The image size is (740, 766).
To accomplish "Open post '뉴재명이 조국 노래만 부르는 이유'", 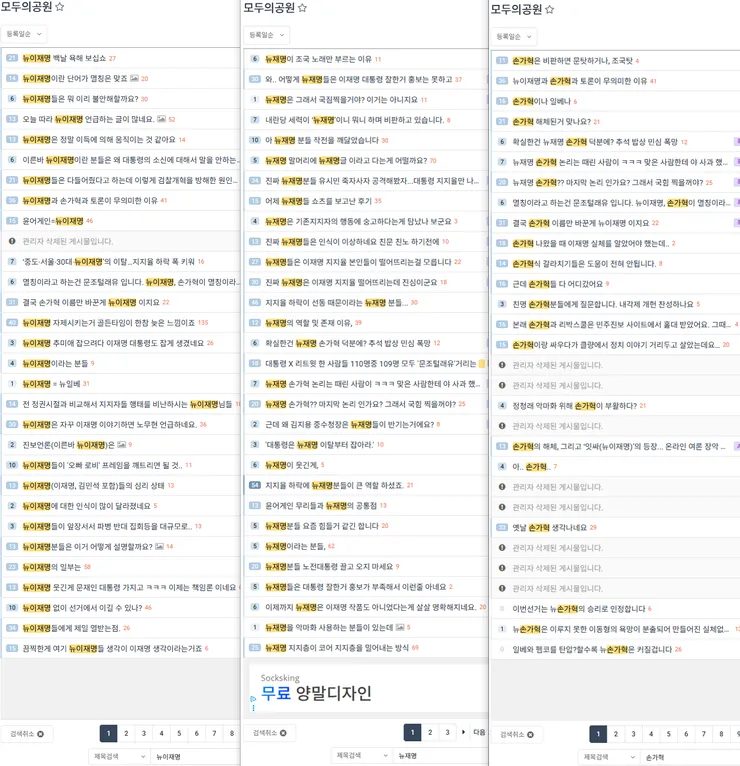I will click(318, 59).
